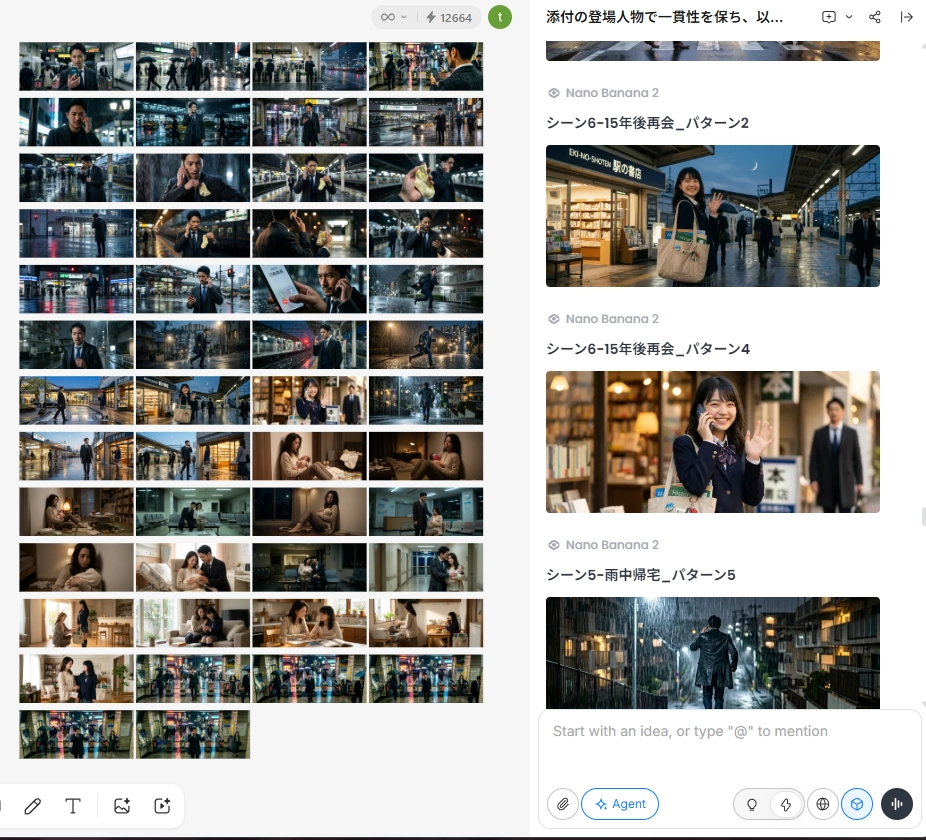926x840 pixels.
Task: Collapse the chat panel with arrow icon
Action: click(x=907, y=17)
